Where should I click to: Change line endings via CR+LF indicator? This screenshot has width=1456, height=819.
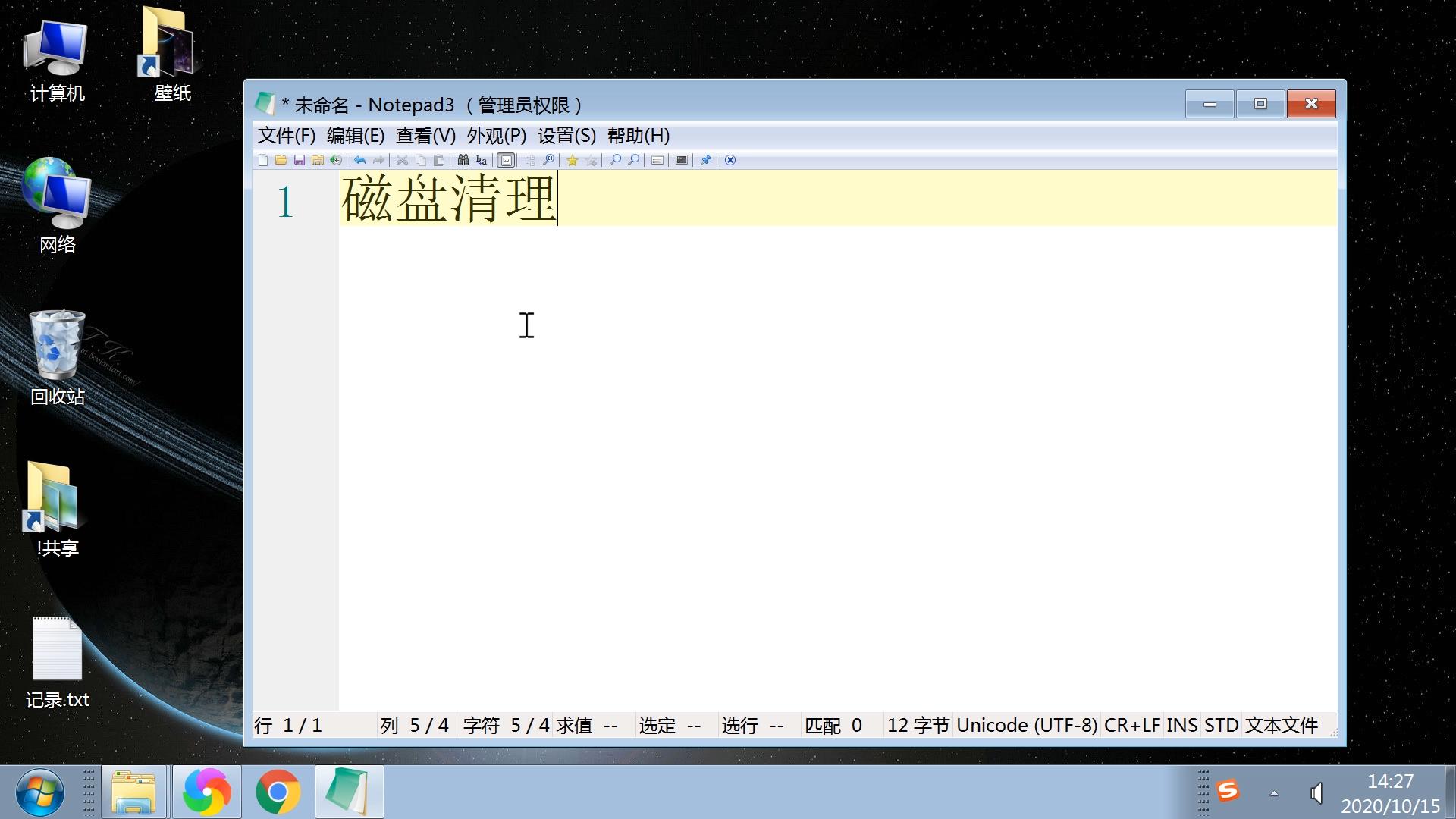point(1133,726)
